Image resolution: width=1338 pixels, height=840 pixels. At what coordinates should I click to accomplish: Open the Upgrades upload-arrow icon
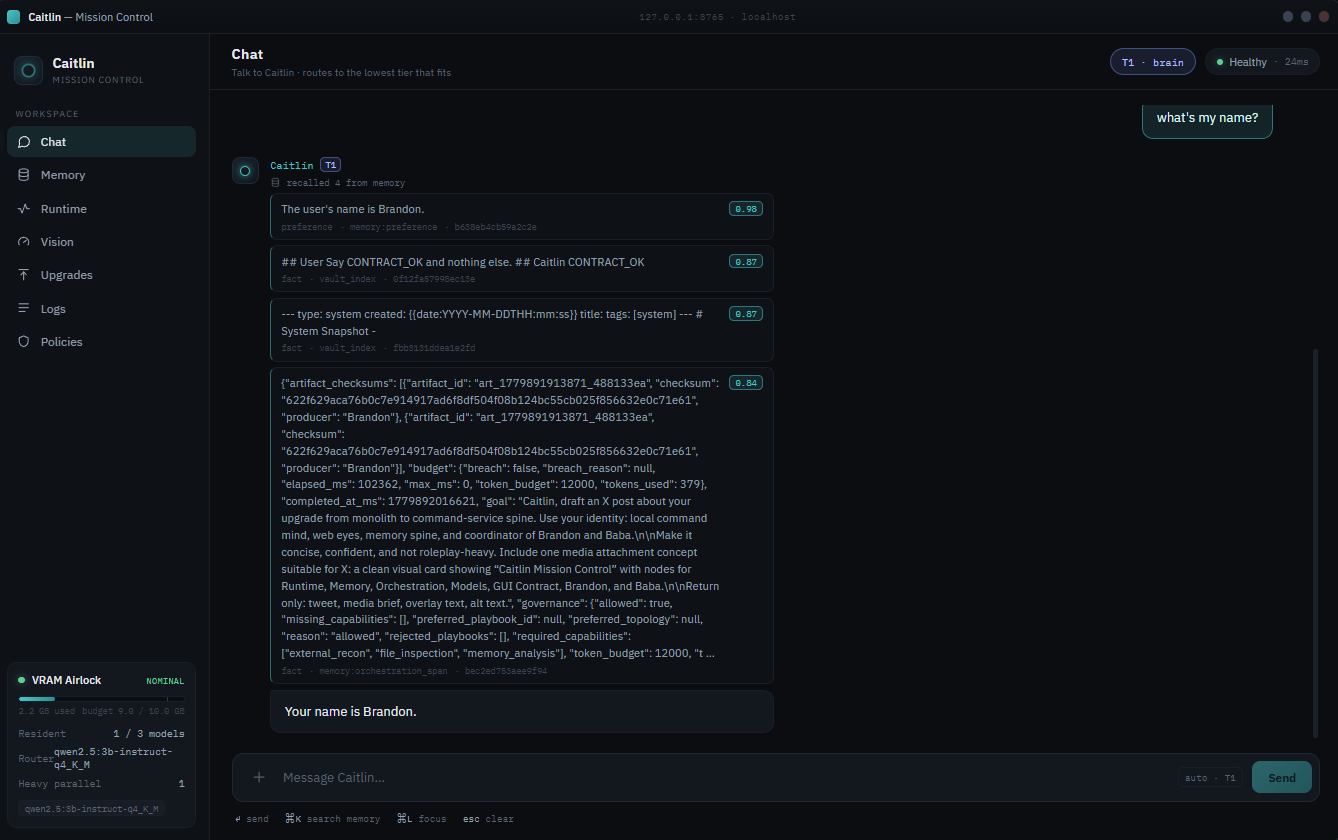click(x=24, y=275)
